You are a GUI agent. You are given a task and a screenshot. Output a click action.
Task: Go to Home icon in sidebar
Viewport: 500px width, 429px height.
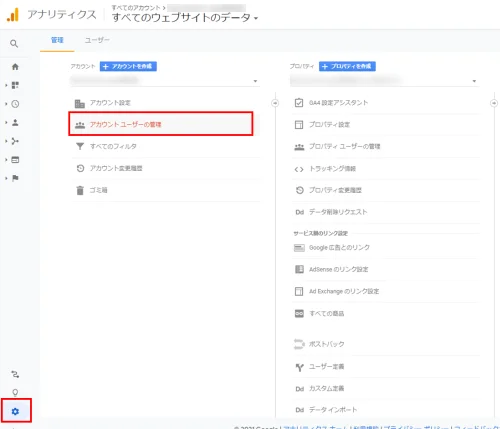tap(15, 67)
